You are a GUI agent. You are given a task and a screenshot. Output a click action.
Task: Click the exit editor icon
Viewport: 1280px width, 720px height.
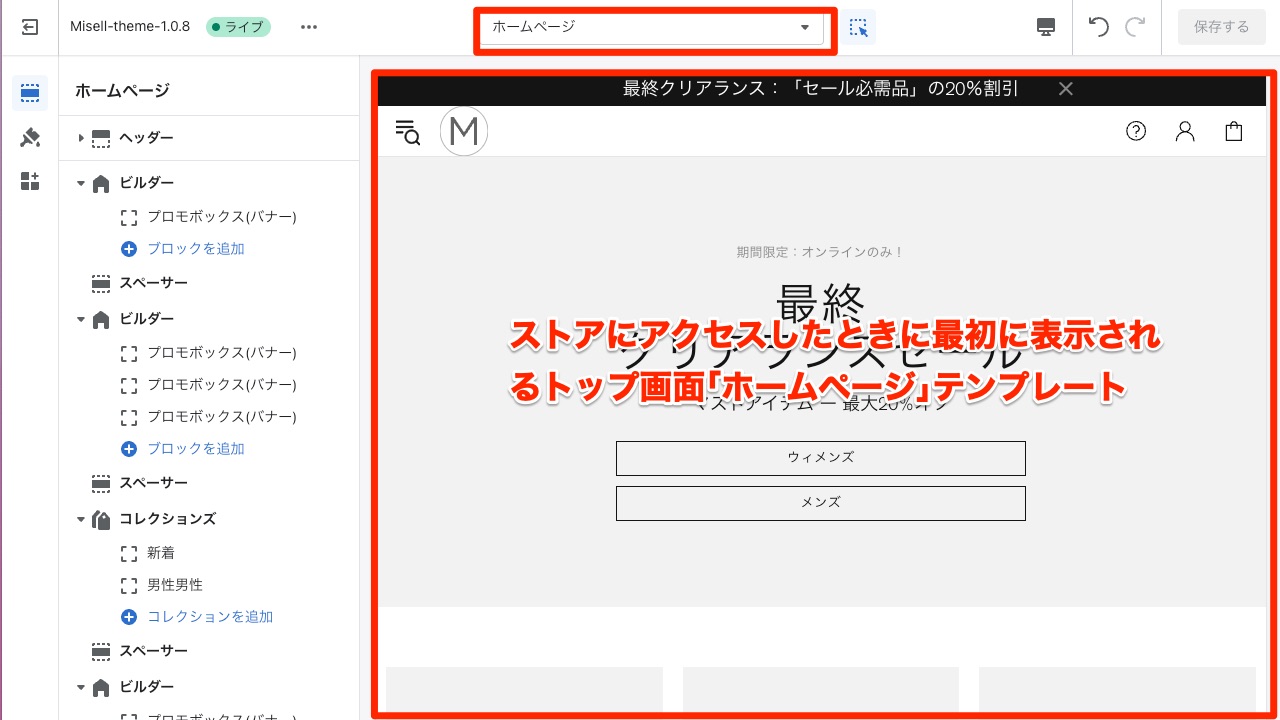pos(30,28)
